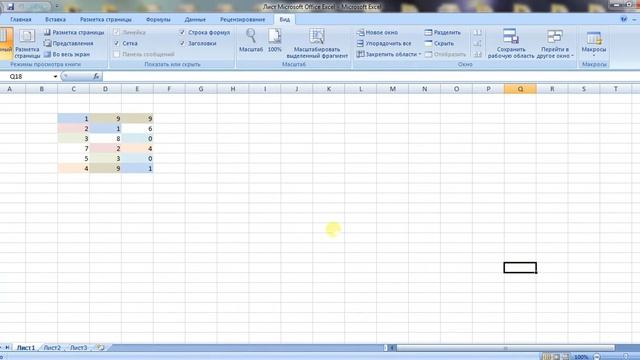
Task: Click Отобразить window button
Action: [x=445, y=54]
